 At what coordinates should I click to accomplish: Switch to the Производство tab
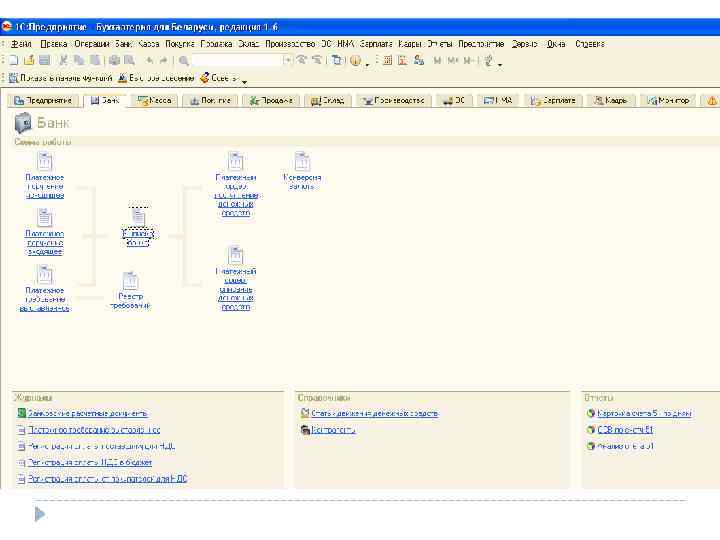click(394, 101)
